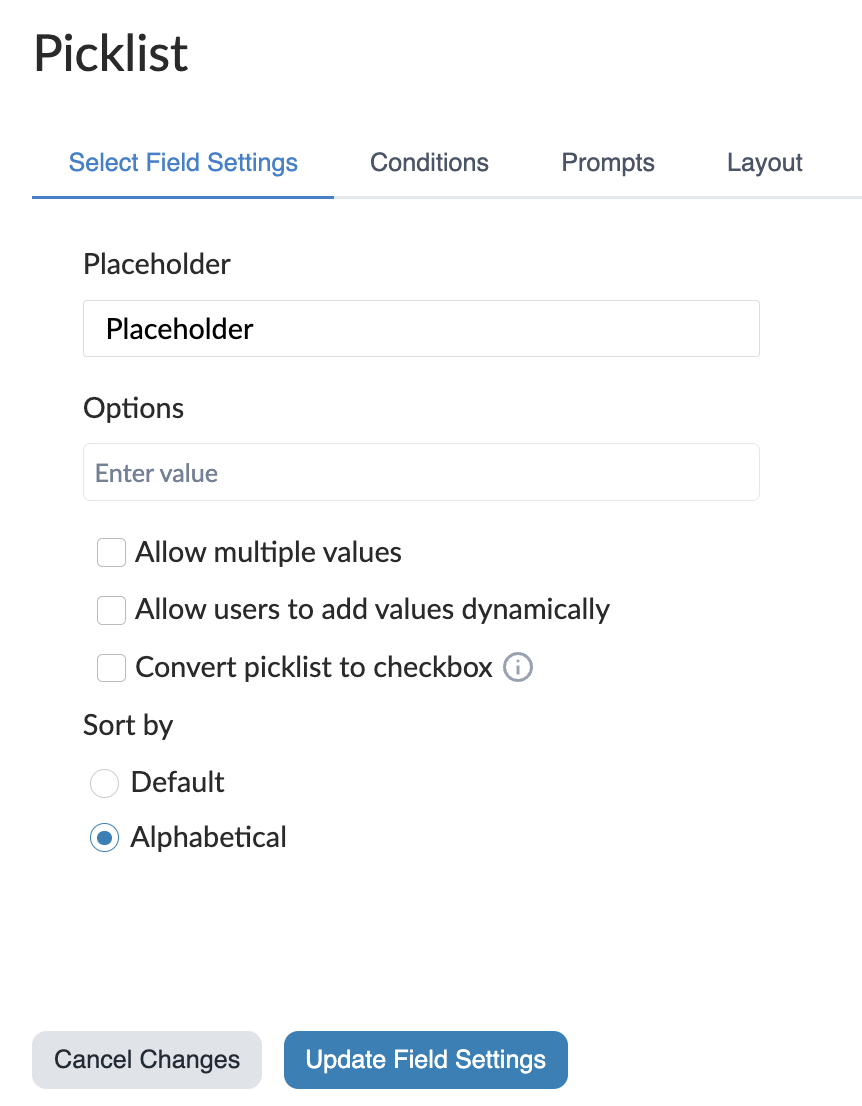Click the Placeholder label above the input
Image resolution: width=862 pixels, height=1106 pixels.
(156, 264)
